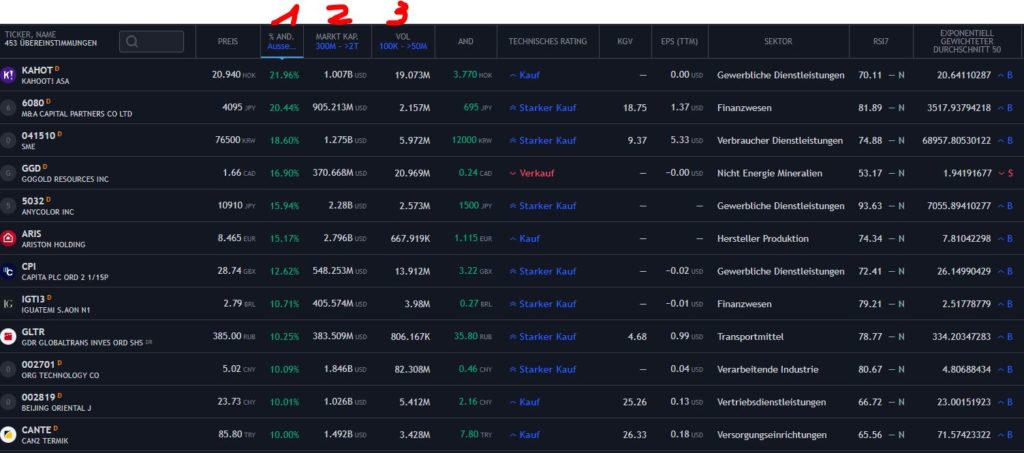Screen dimensions: 1024x453
Task: Open the 002701 ticker link
Action: point(39,365)
